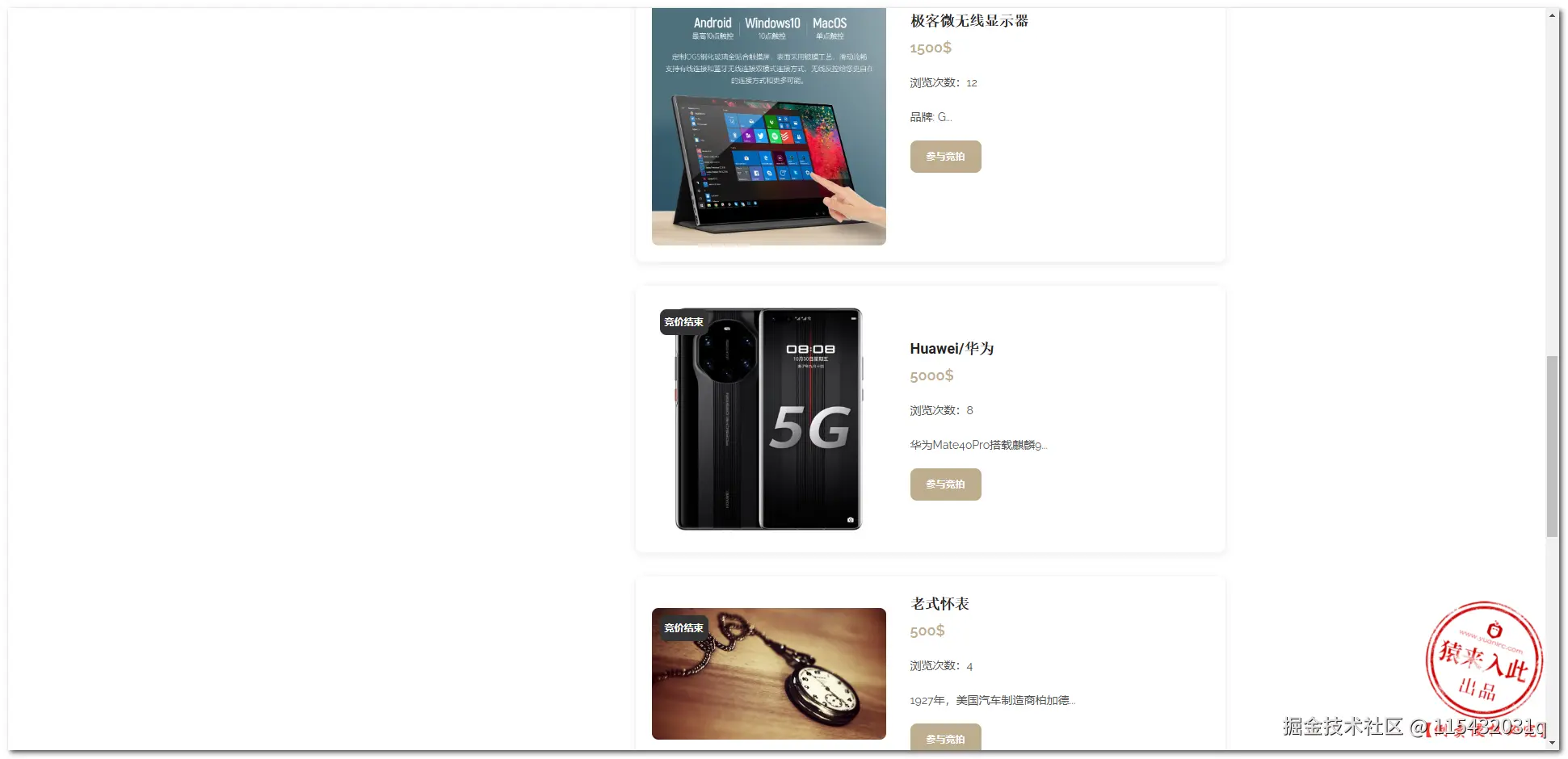Join bidding on the Huawei/华为 phone

(x=945, y=484)
